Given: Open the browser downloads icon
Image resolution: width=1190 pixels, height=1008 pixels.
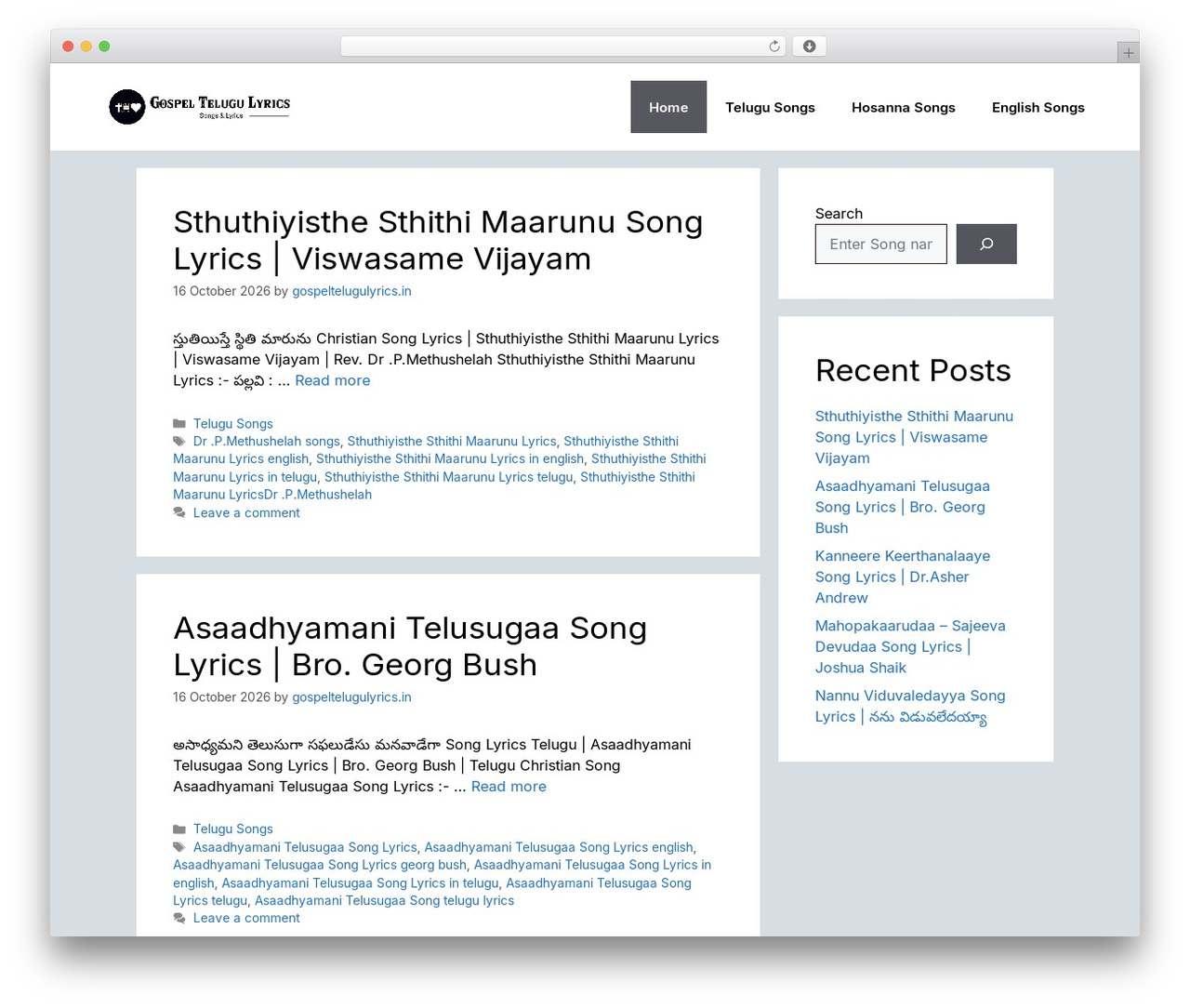Looking at the screenshot, I should [809, 46].
